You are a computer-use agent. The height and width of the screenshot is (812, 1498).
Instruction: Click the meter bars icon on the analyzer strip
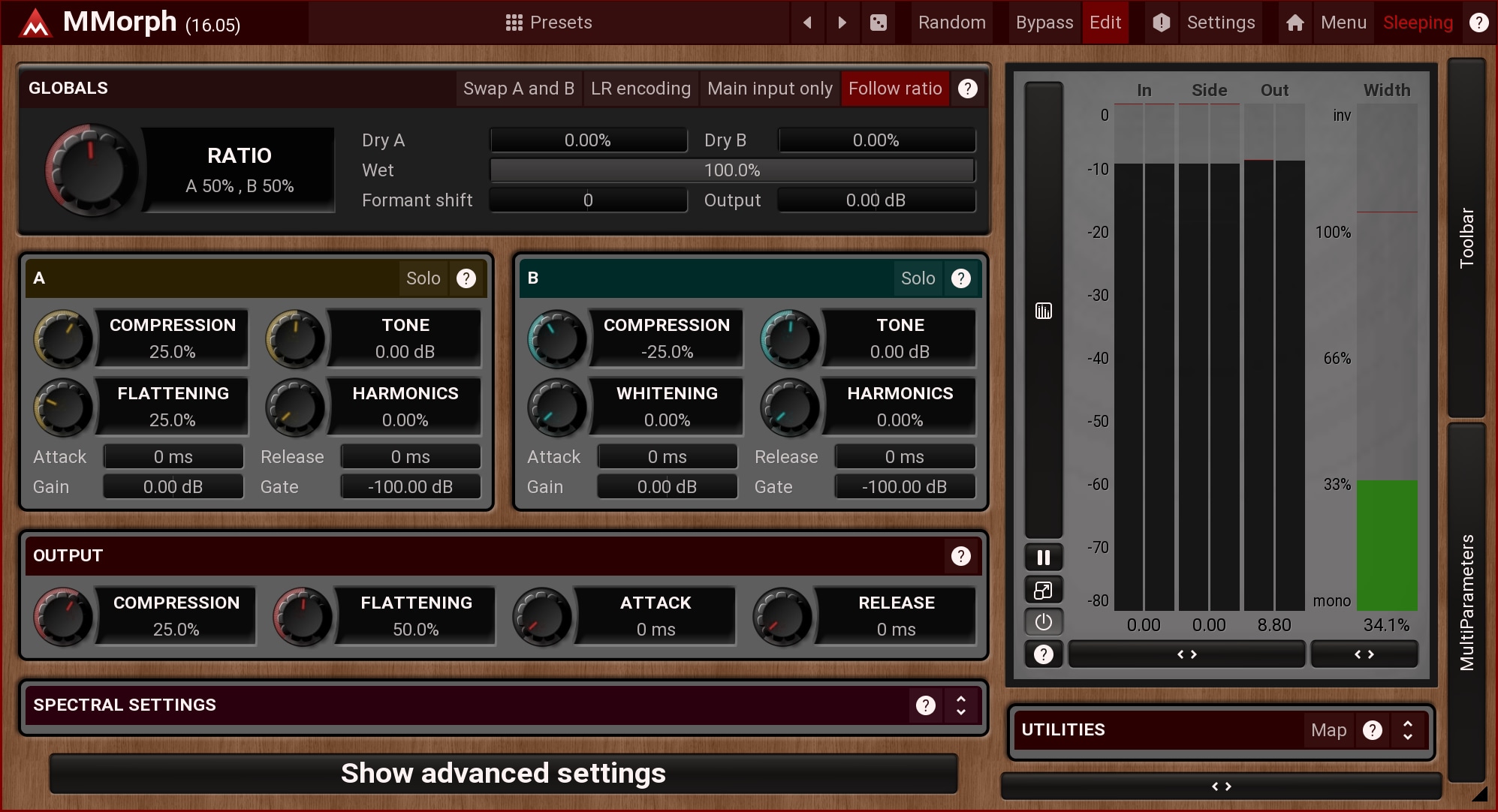pos(1043,311)
